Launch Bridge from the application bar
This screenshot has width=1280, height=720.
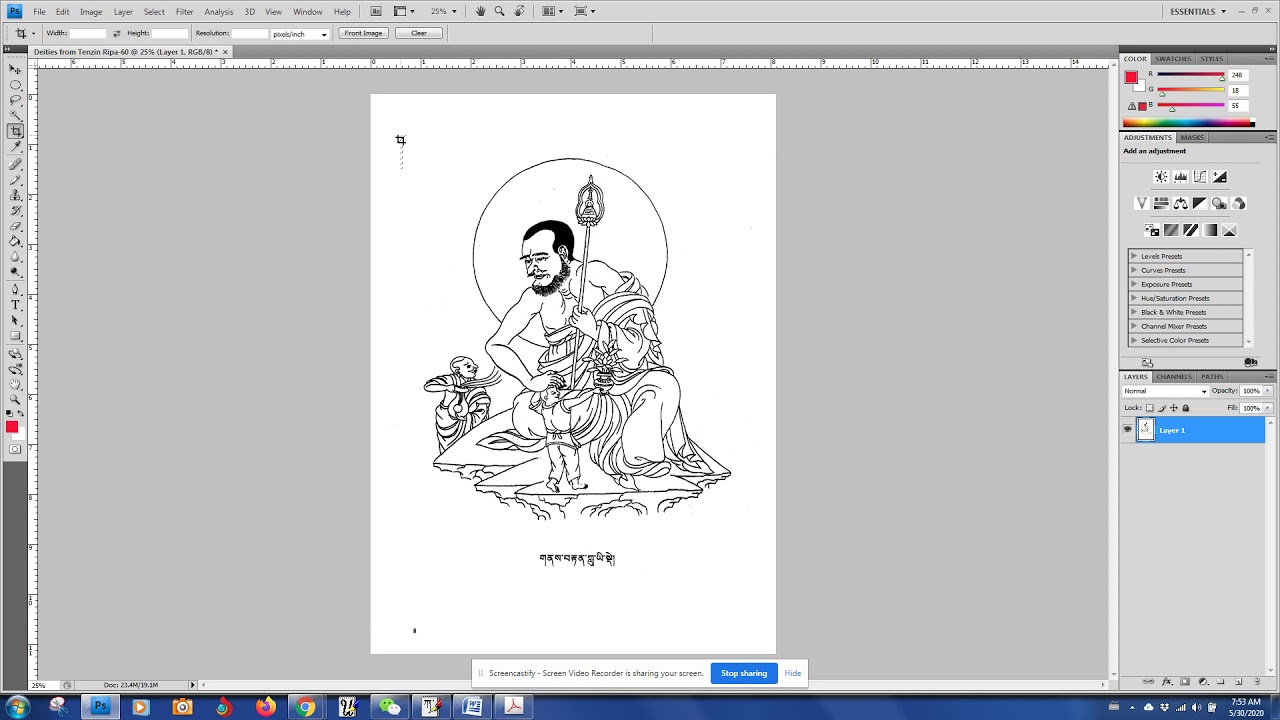376,11
